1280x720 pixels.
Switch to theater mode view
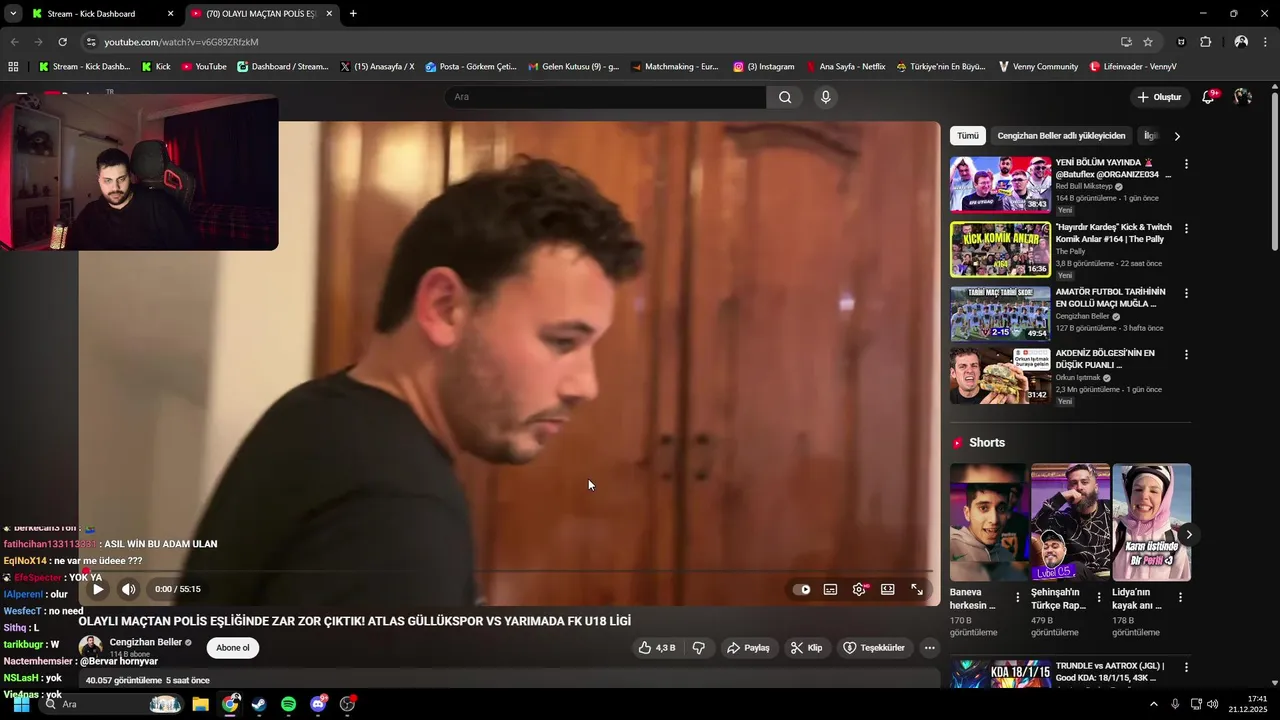click(887, 589)
